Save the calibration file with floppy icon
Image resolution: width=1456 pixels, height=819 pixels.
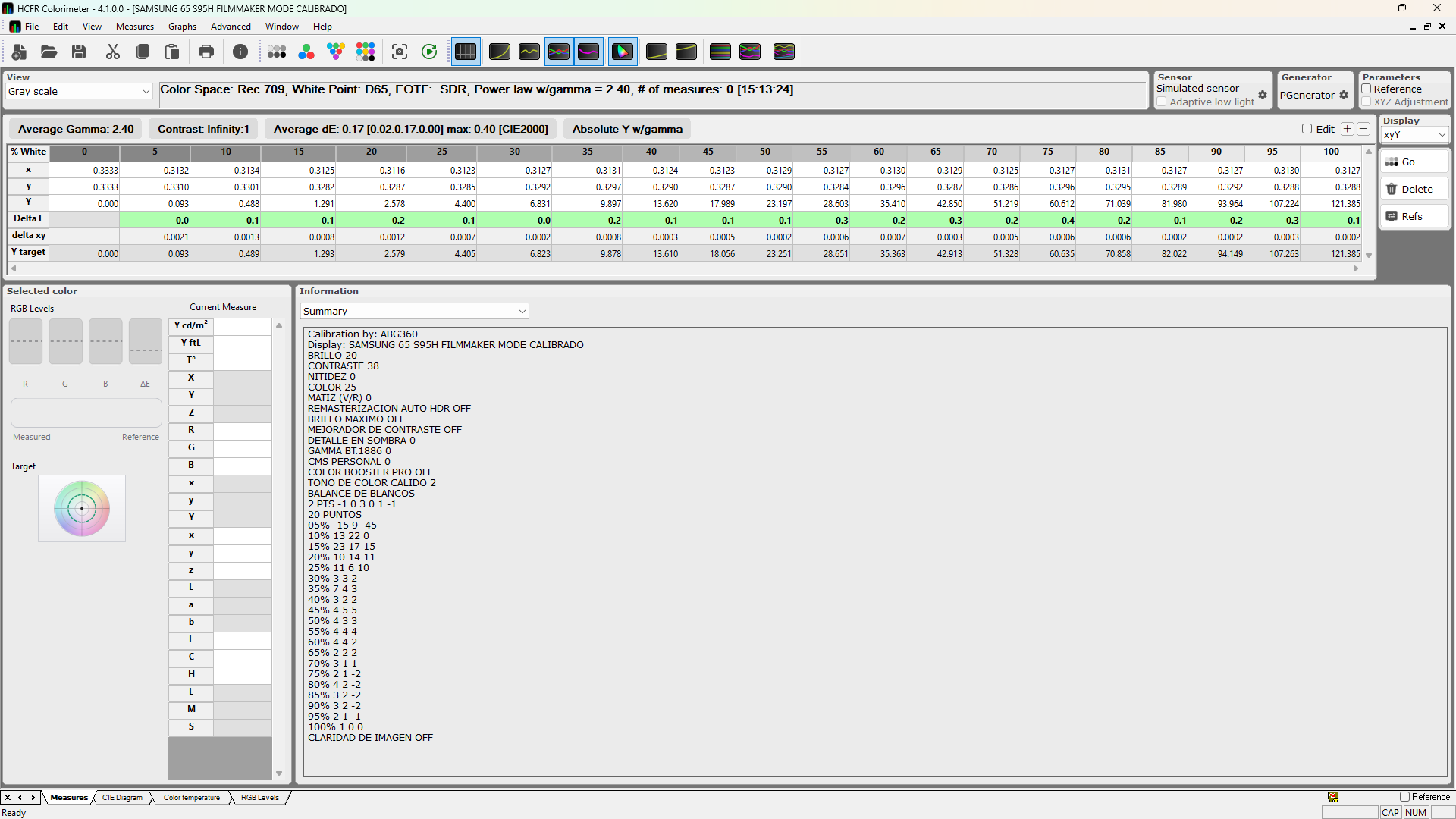[x=79, y=52]
